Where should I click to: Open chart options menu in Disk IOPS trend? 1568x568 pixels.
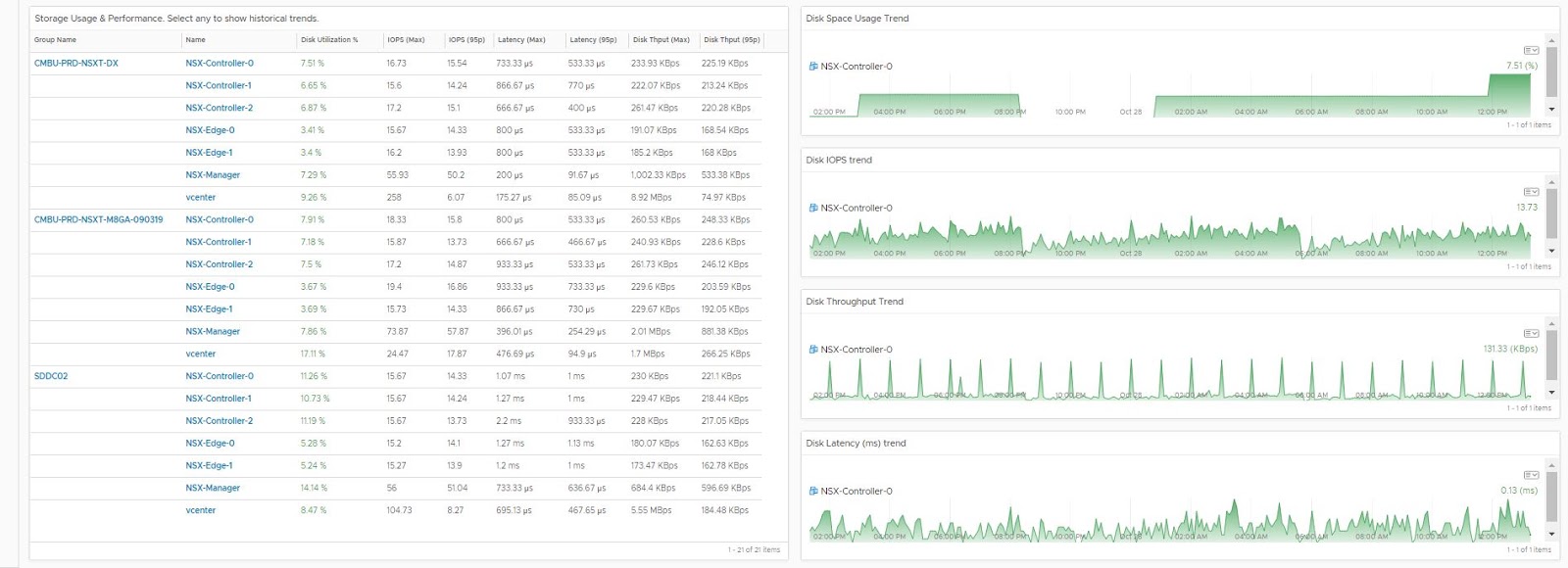pos(1531,192)
